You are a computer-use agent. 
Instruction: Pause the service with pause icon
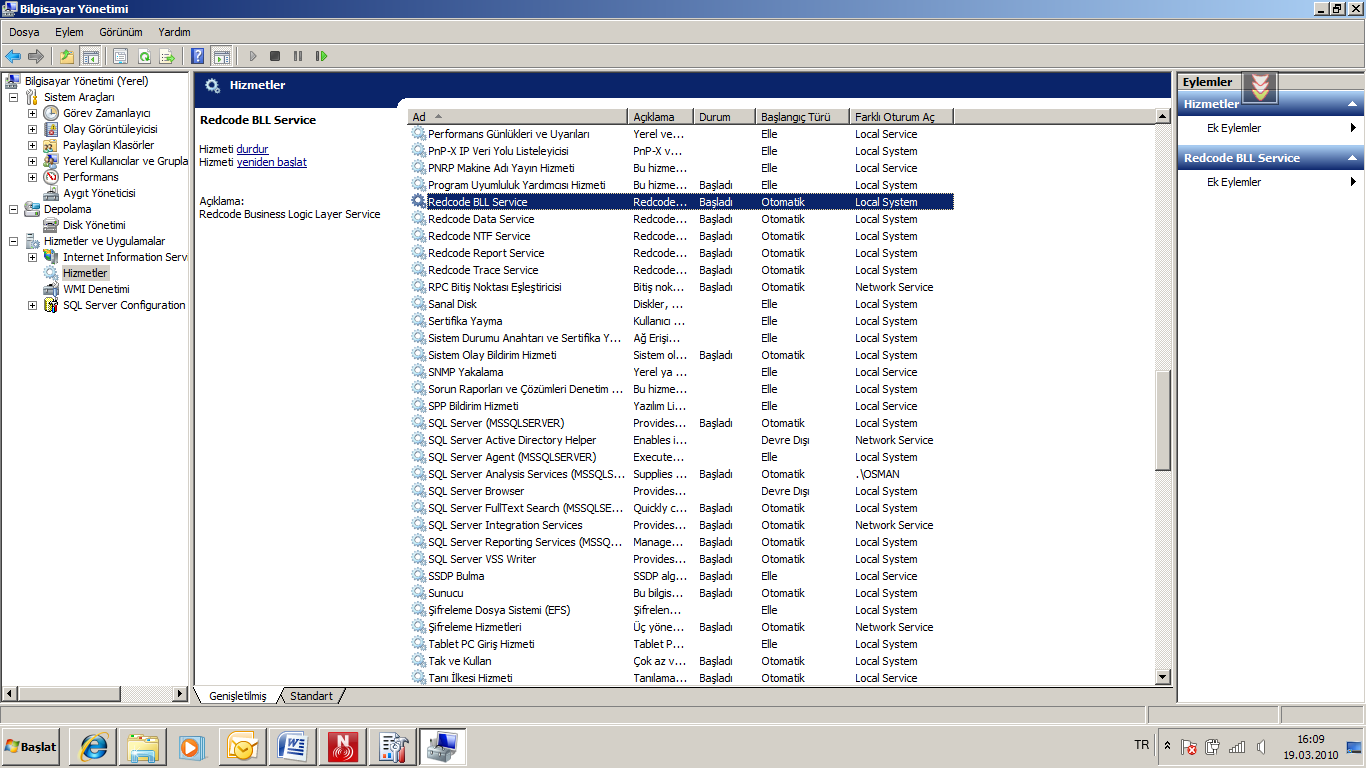click(298, 56)
